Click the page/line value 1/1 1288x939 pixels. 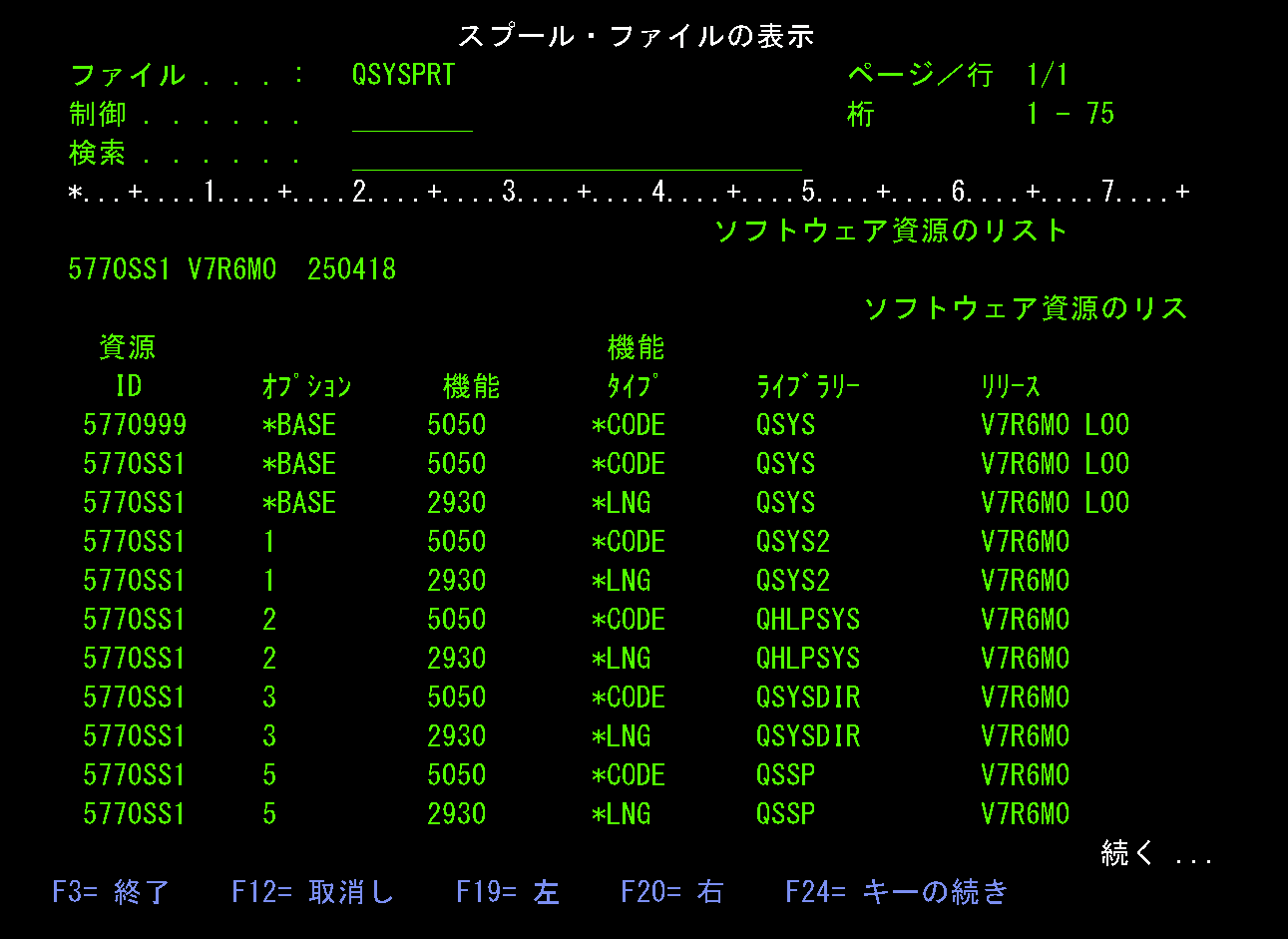pos(1048,75)
